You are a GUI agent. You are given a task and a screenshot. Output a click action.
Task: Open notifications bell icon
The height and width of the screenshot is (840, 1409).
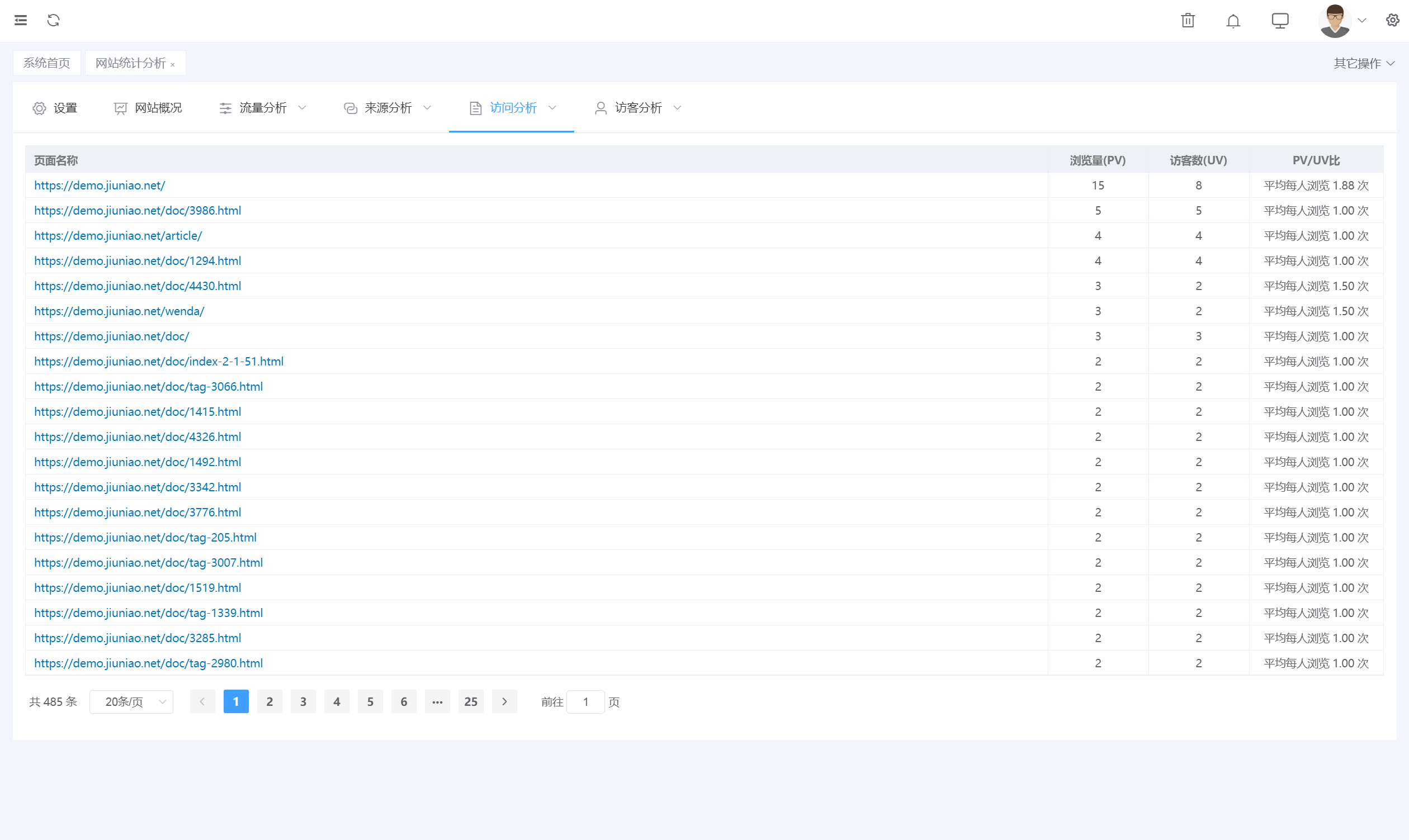1233,21
